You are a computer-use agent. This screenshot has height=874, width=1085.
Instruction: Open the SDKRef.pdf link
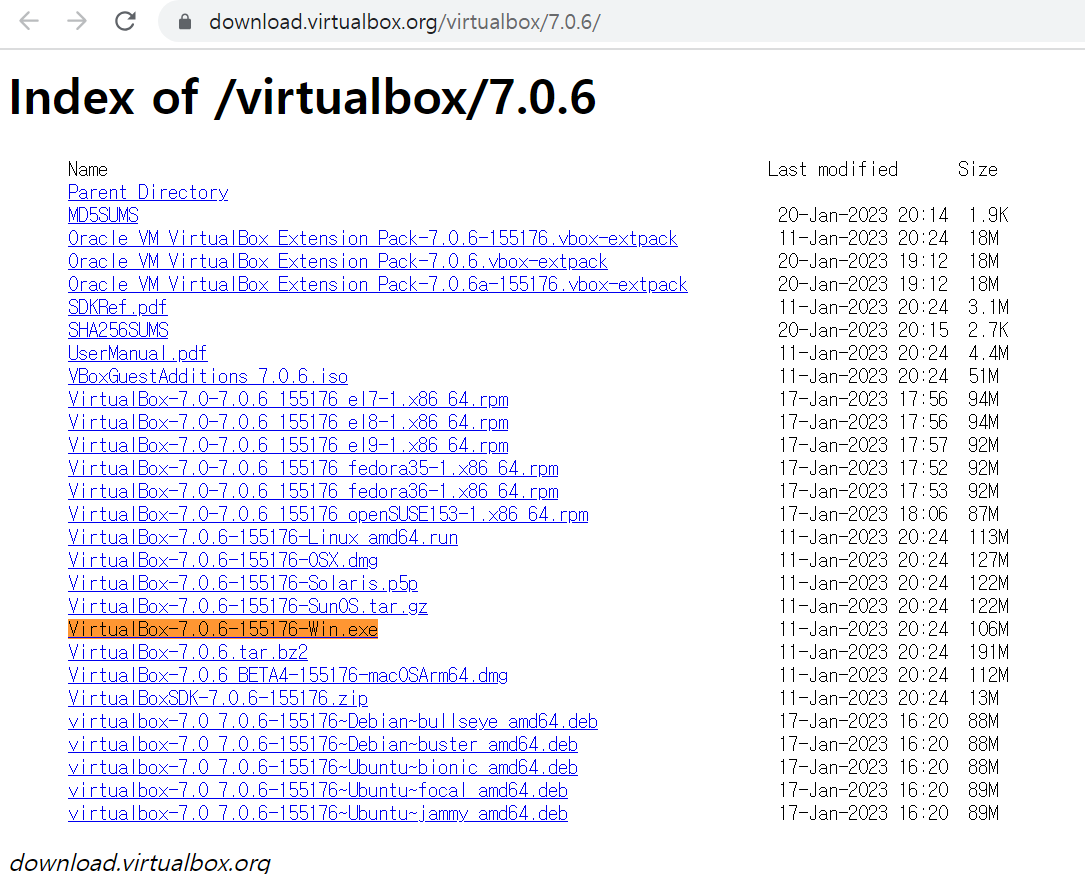click(118, 307)
